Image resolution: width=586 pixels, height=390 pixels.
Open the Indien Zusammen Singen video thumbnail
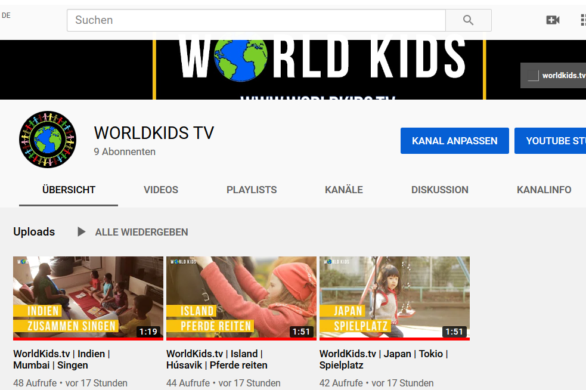88,298
